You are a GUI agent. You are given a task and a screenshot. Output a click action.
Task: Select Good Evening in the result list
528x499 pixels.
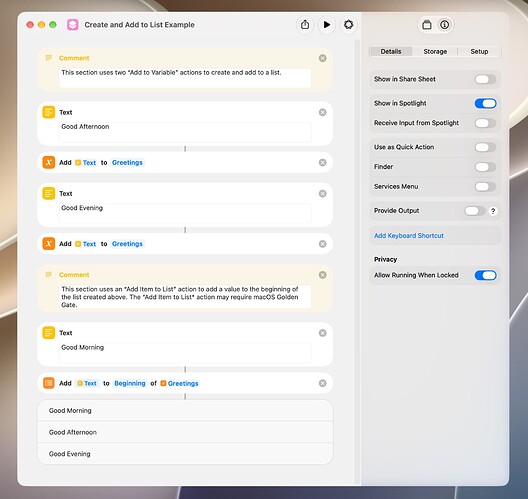(x=185, y=454)
